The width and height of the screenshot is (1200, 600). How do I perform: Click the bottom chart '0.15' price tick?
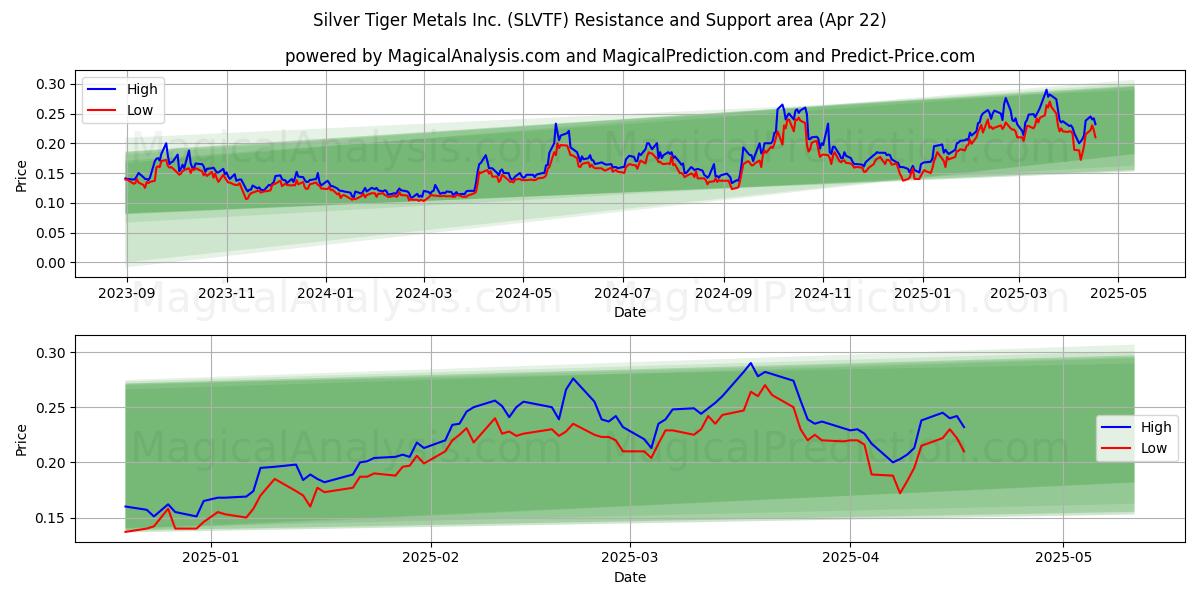52,518
